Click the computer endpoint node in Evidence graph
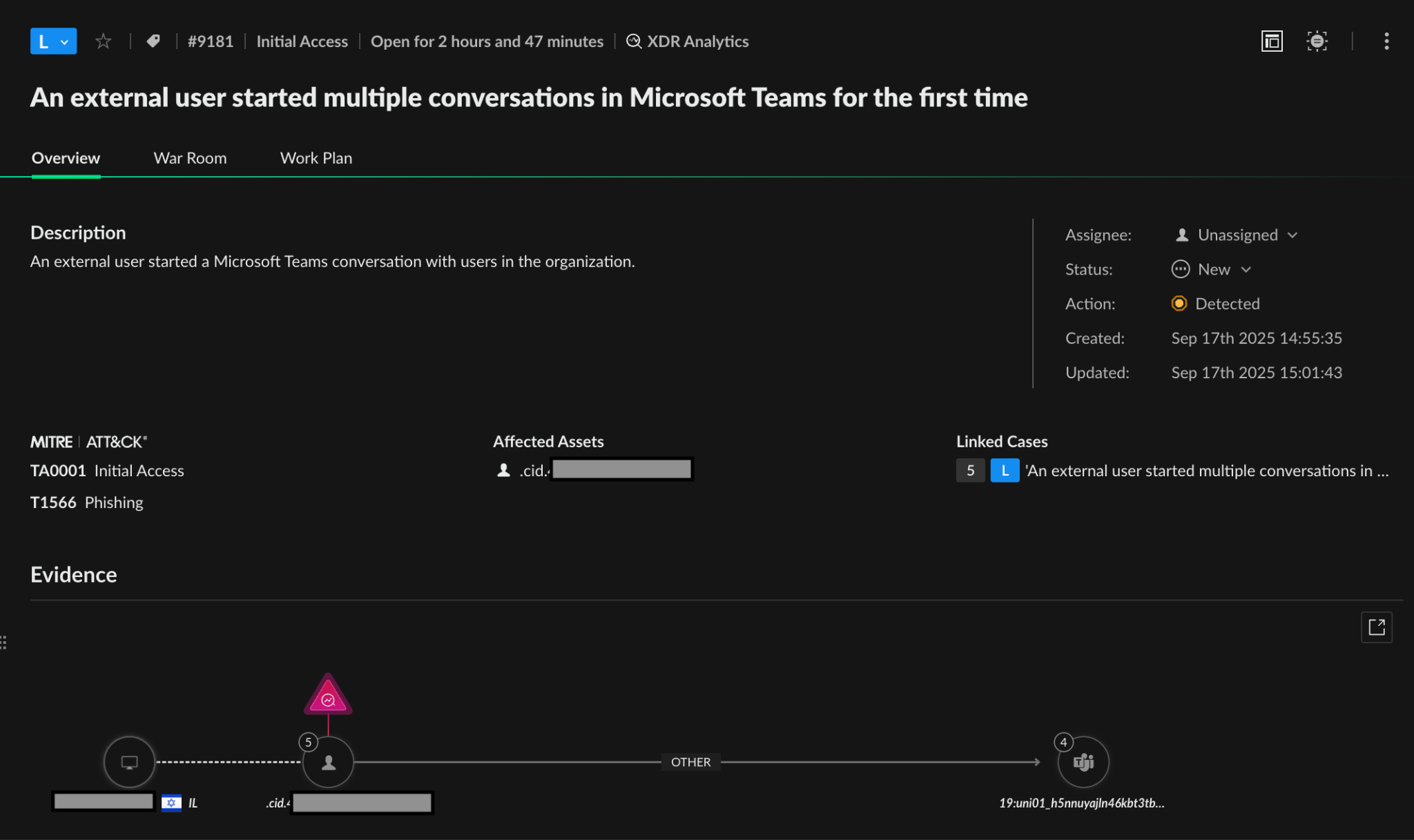This screenshot has height=840, width=1414. pyautogui.click(x=128, y=761)
